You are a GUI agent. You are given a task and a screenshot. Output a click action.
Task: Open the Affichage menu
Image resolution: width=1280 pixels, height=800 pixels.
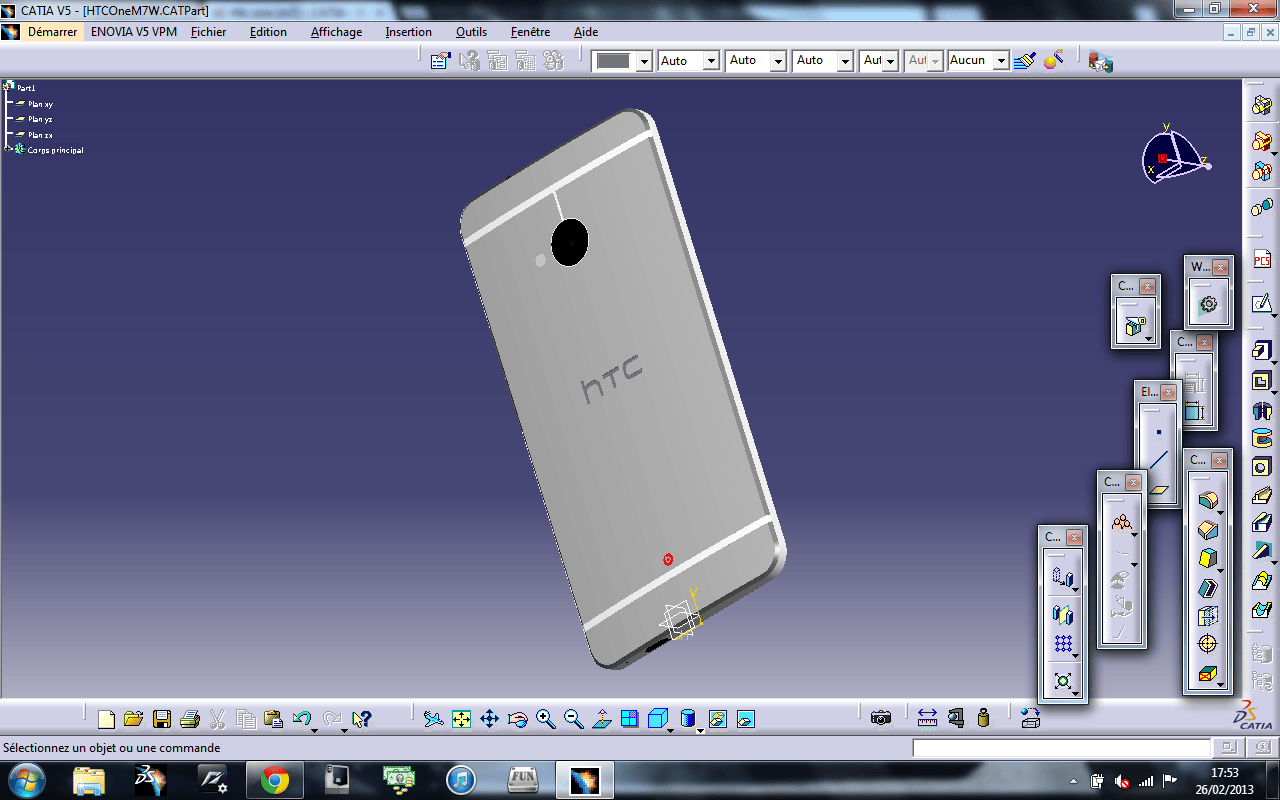336,32
